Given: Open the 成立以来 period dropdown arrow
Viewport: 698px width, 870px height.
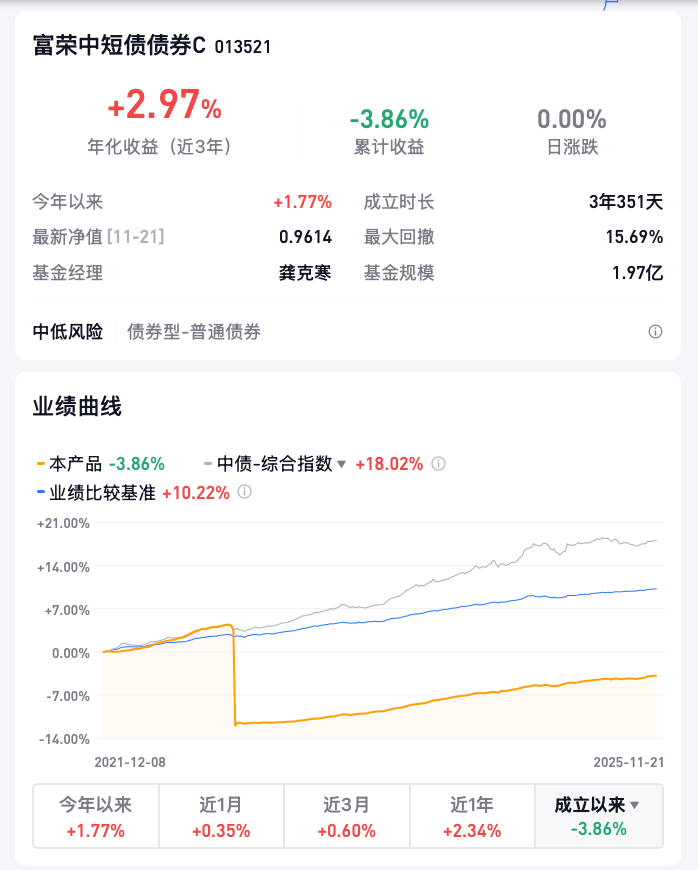Looking at the screenshot, I should [634, 804].
